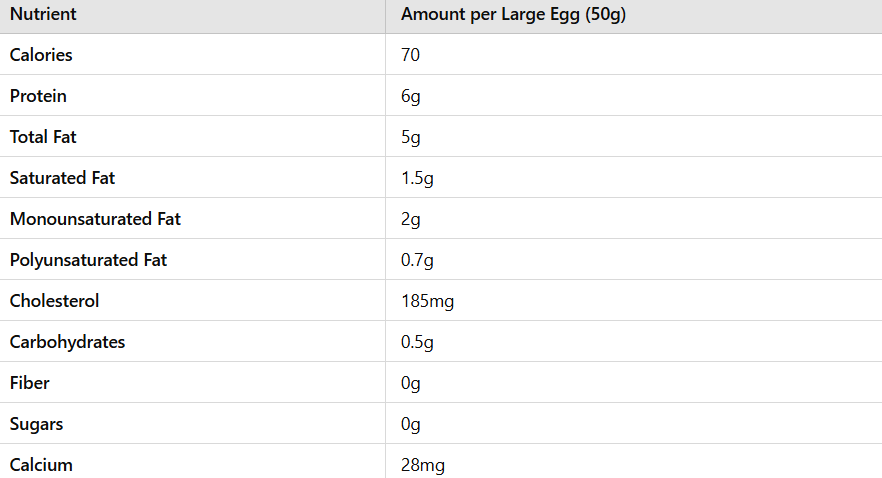This screenshot has height=478, width=882.
Task: Click the Monounsaturated Fat label
Action: click(x=95, y=219)
